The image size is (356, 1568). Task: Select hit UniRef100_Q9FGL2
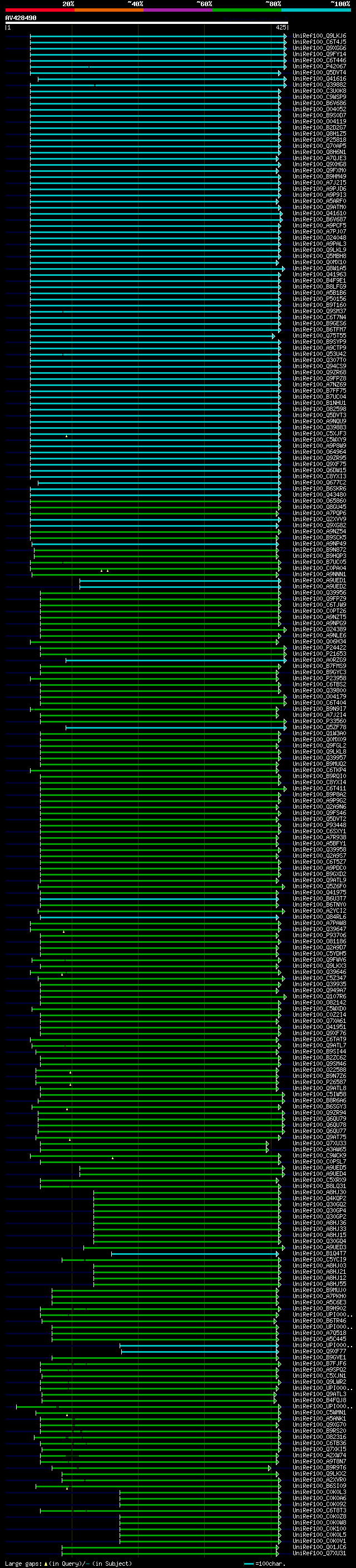[x=319, y=746]
